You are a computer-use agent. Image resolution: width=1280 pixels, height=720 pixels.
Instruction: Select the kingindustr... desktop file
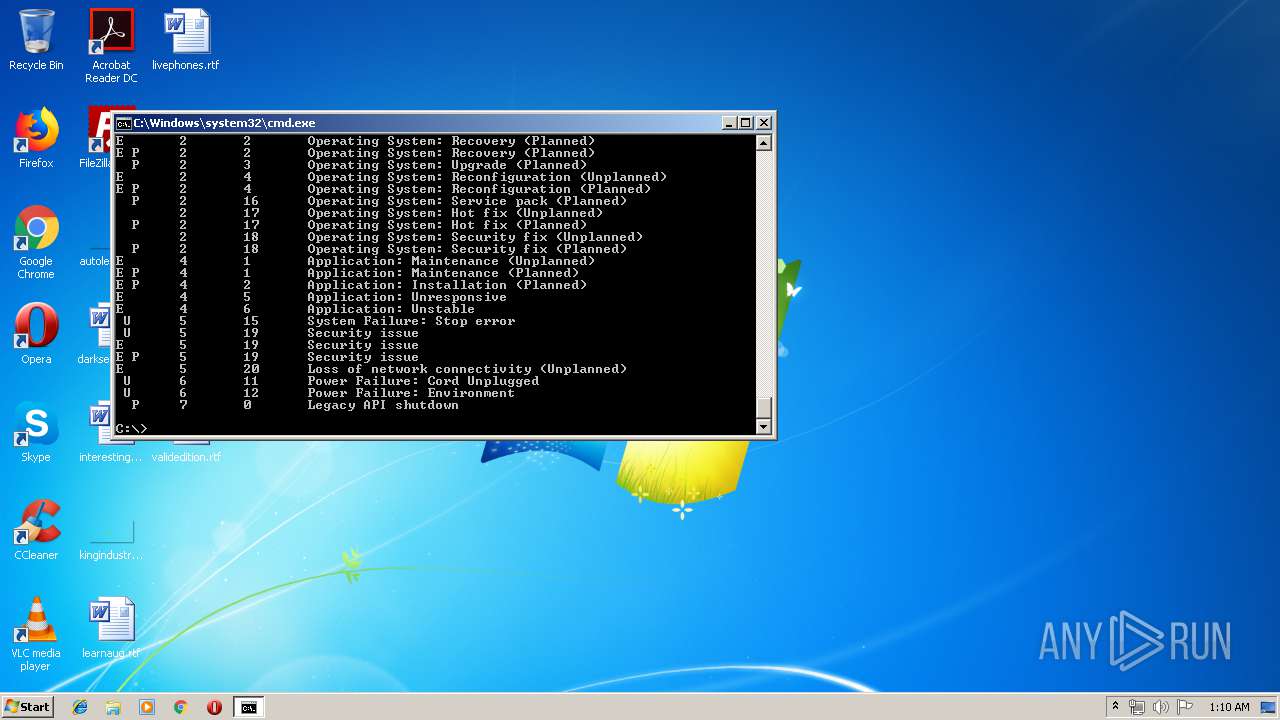(x=111, y=536)
